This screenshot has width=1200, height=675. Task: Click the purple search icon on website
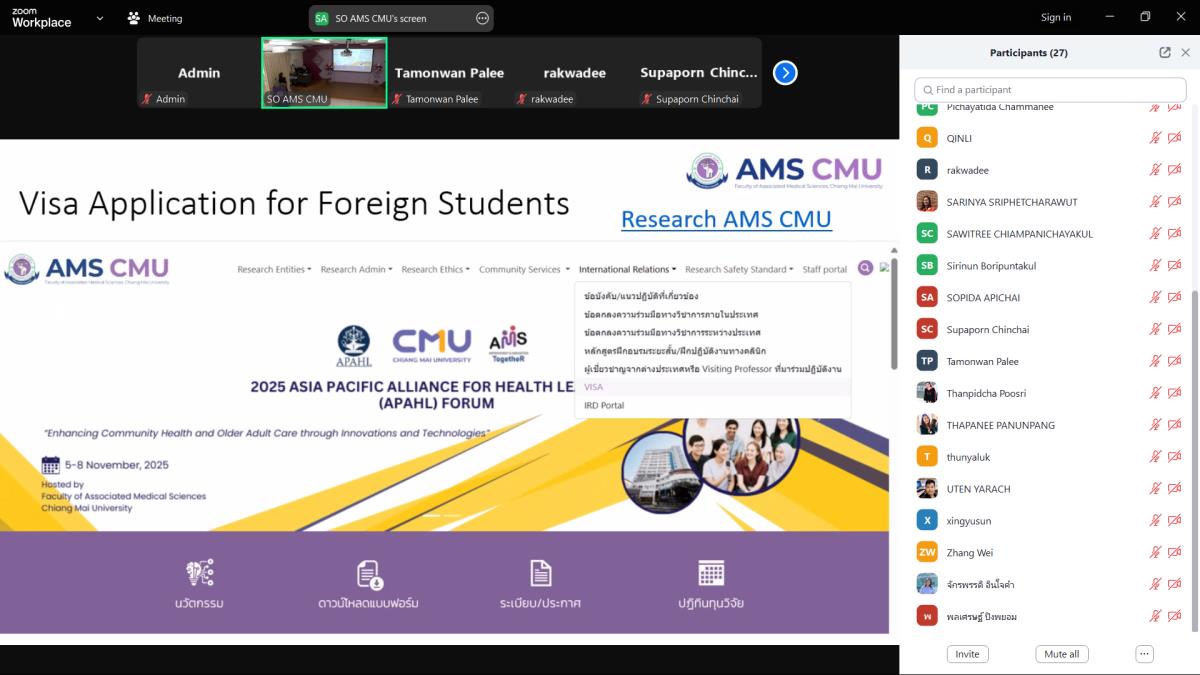865,268
